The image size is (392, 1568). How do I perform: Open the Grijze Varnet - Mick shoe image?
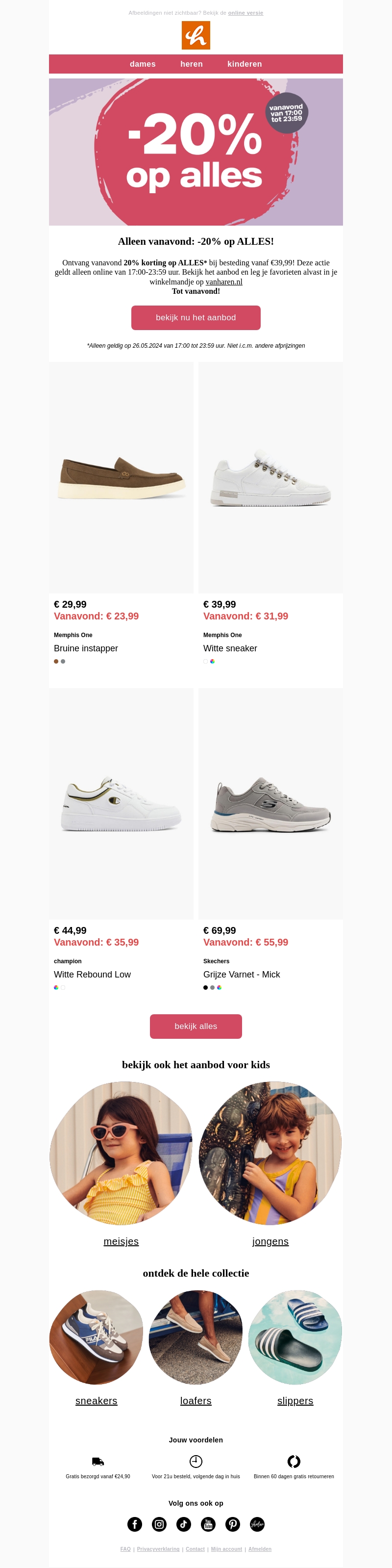[270, 803]
